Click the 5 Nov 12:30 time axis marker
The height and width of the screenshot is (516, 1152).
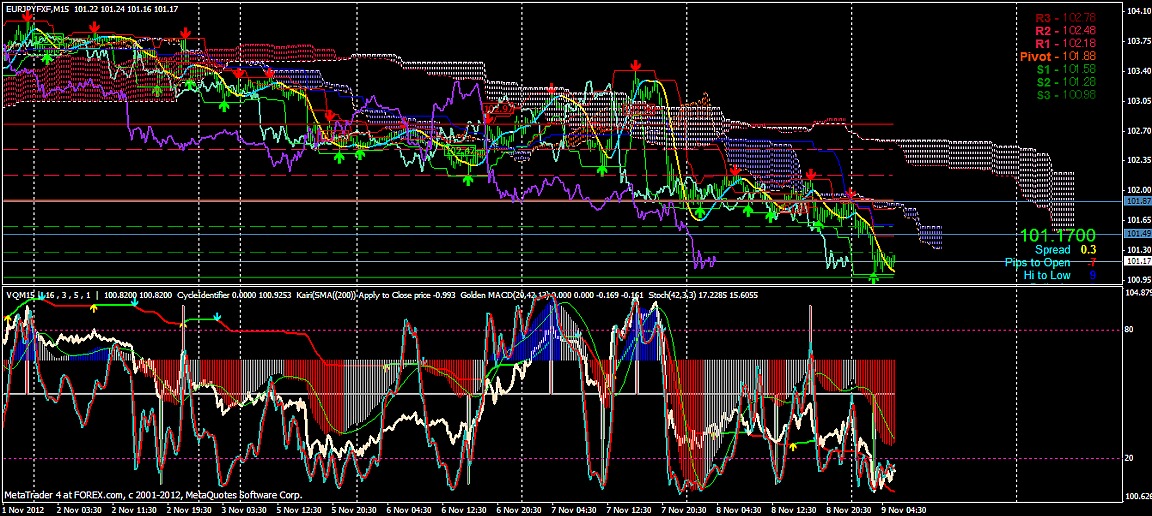(x=301, y=510)
